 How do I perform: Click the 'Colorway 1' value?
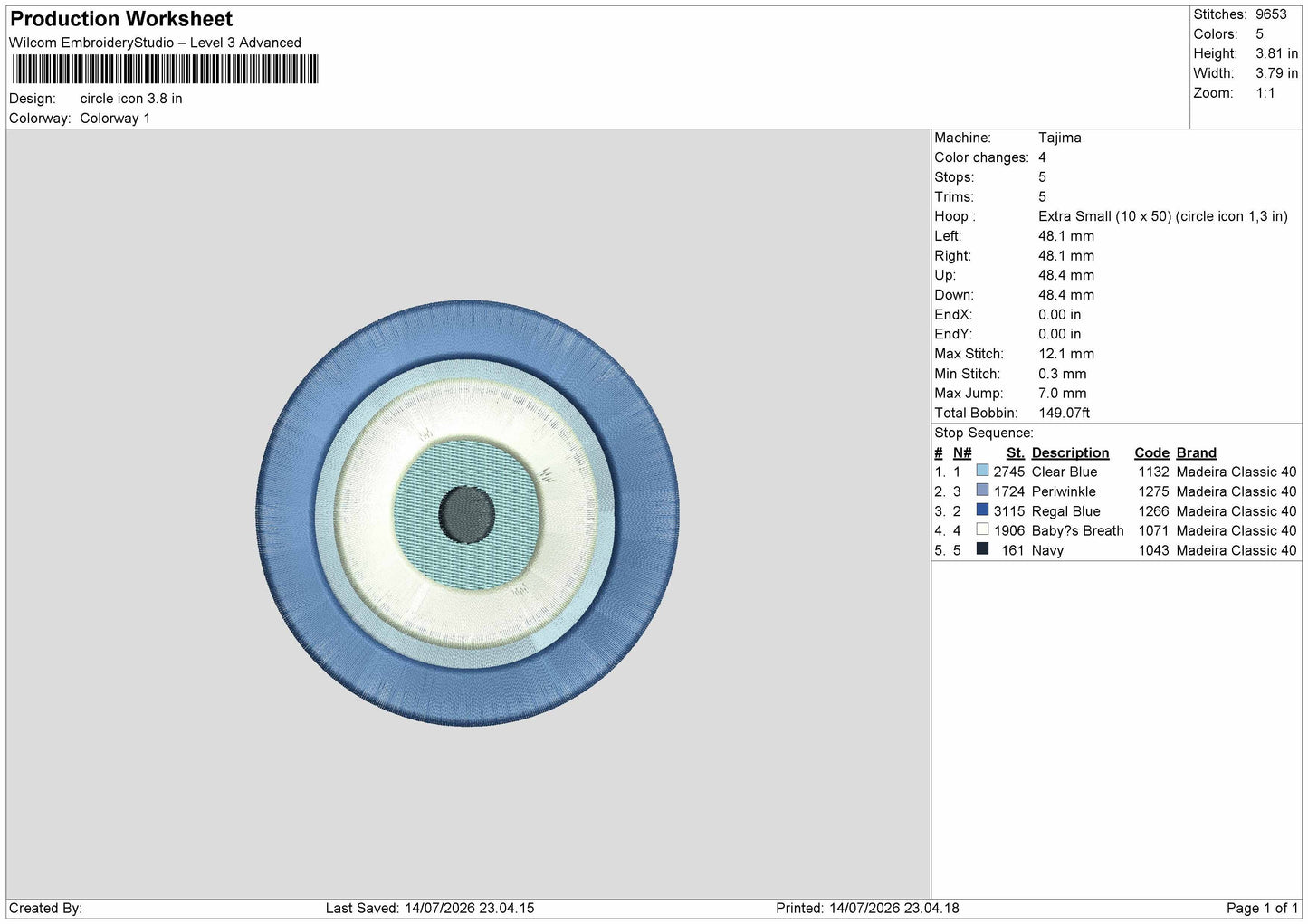[x=115, y=119]
